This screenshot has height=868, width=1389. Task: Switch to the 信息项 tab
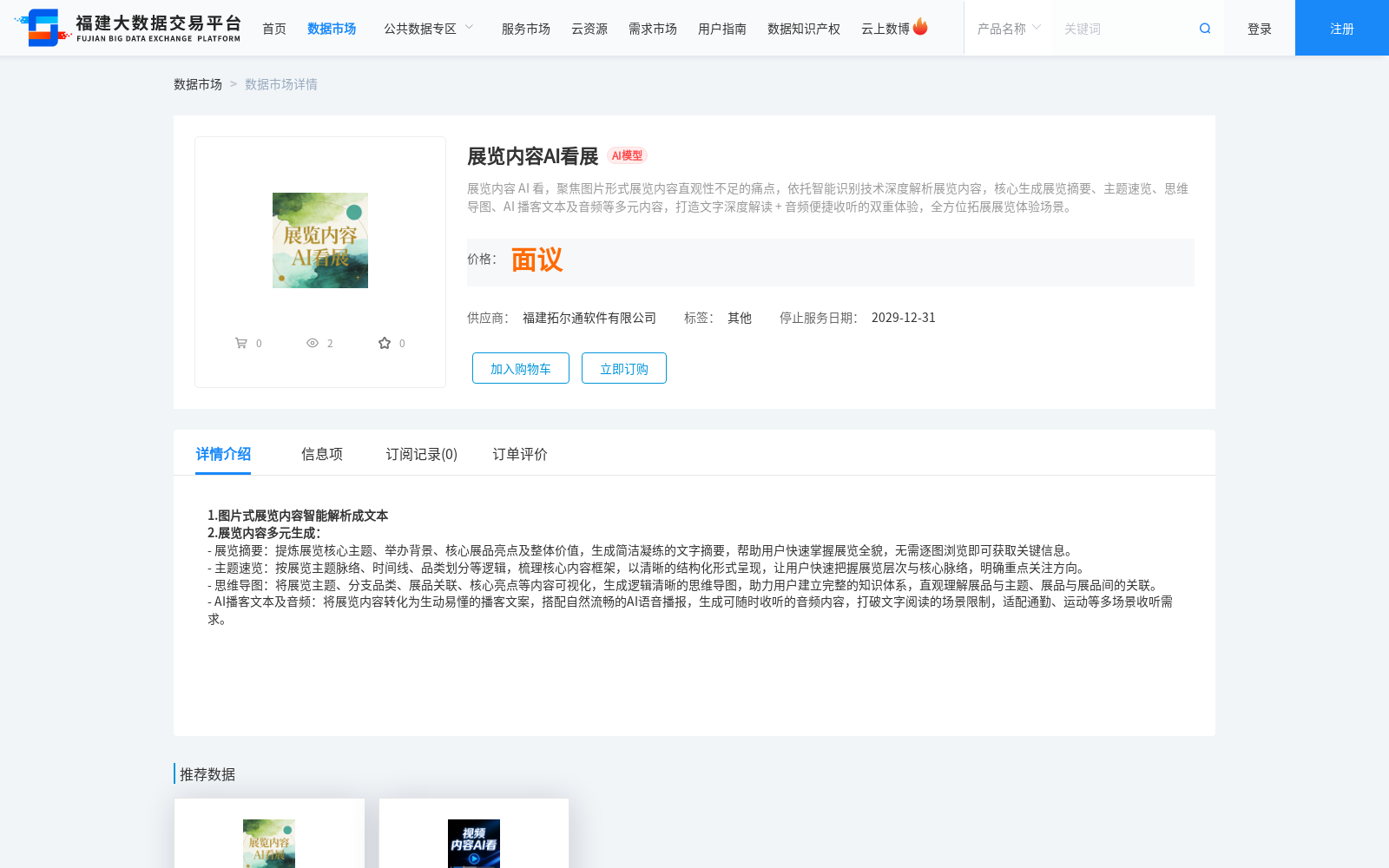tap(322, 454)
